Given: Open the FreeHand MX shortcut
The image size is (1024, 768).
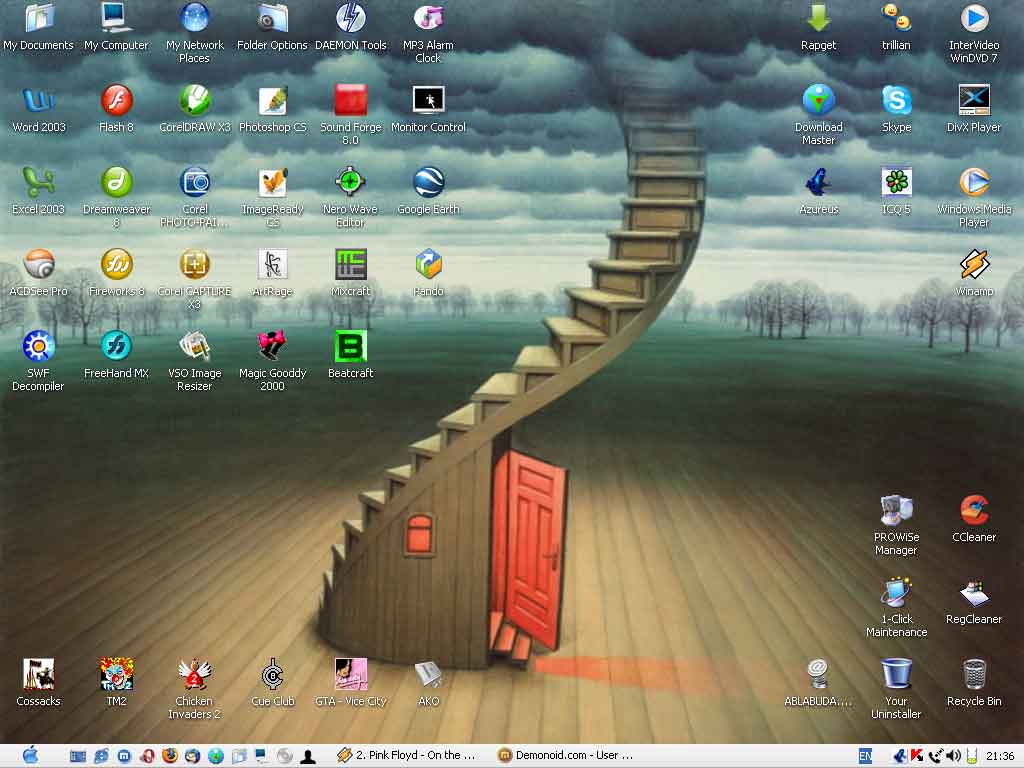Looking at the screenshot, I should coord(116,345).
